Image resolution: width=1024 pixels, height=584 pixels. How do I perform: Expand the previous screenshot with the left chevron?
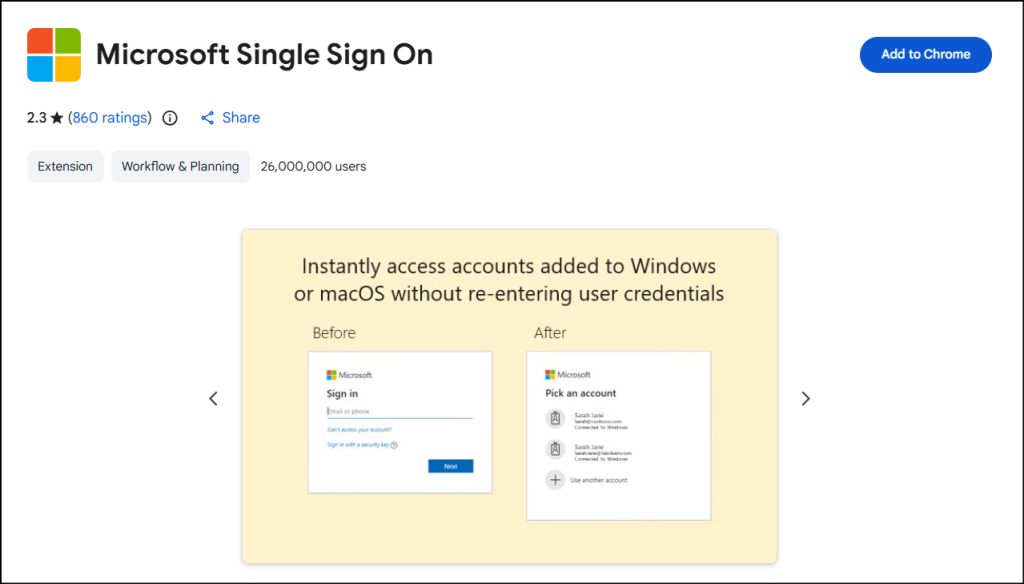click(x=213, y=398)
